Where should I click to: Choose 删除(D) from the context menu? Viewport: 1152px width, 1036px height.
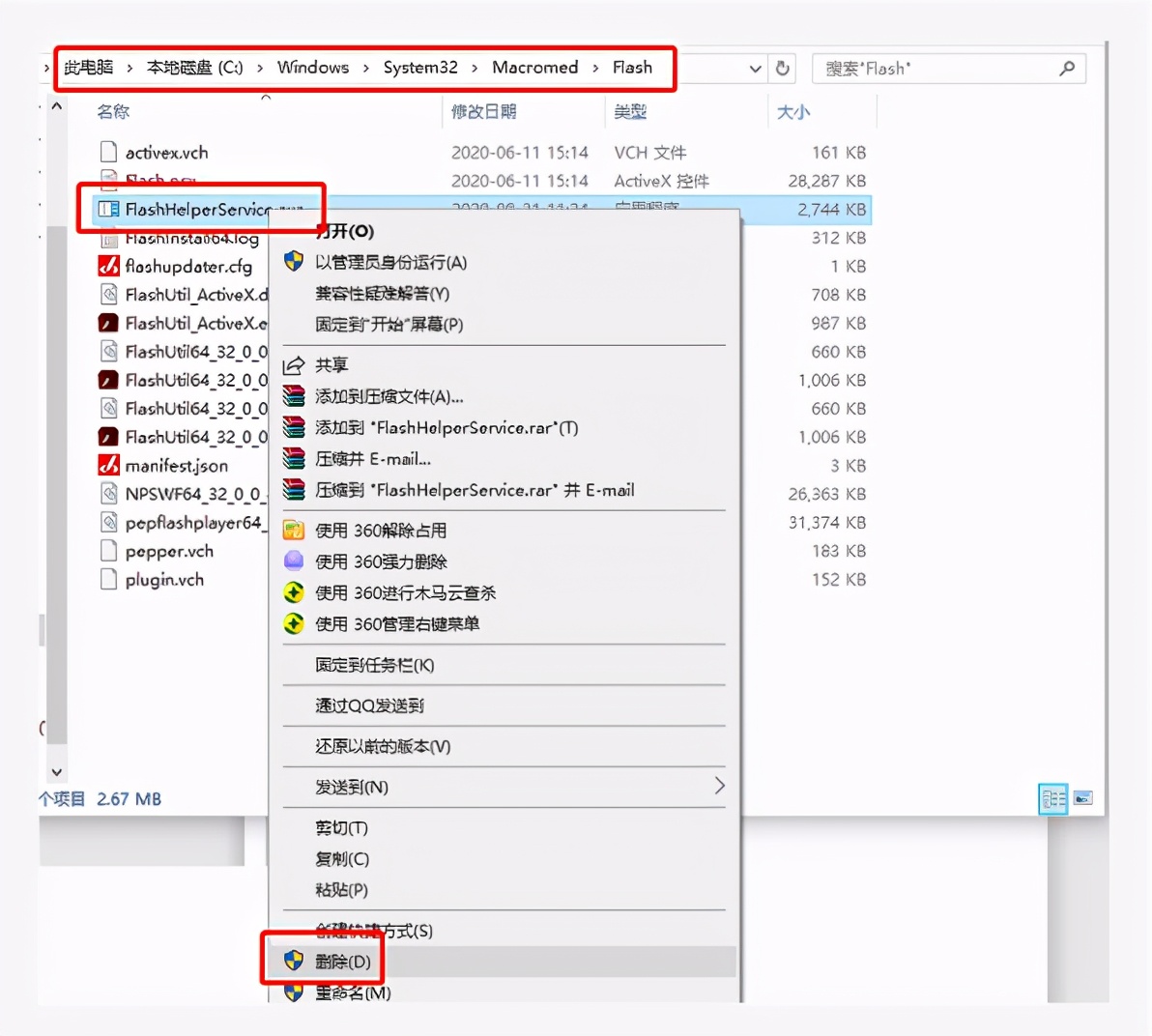pyautogui.click(x=340, y=962)
